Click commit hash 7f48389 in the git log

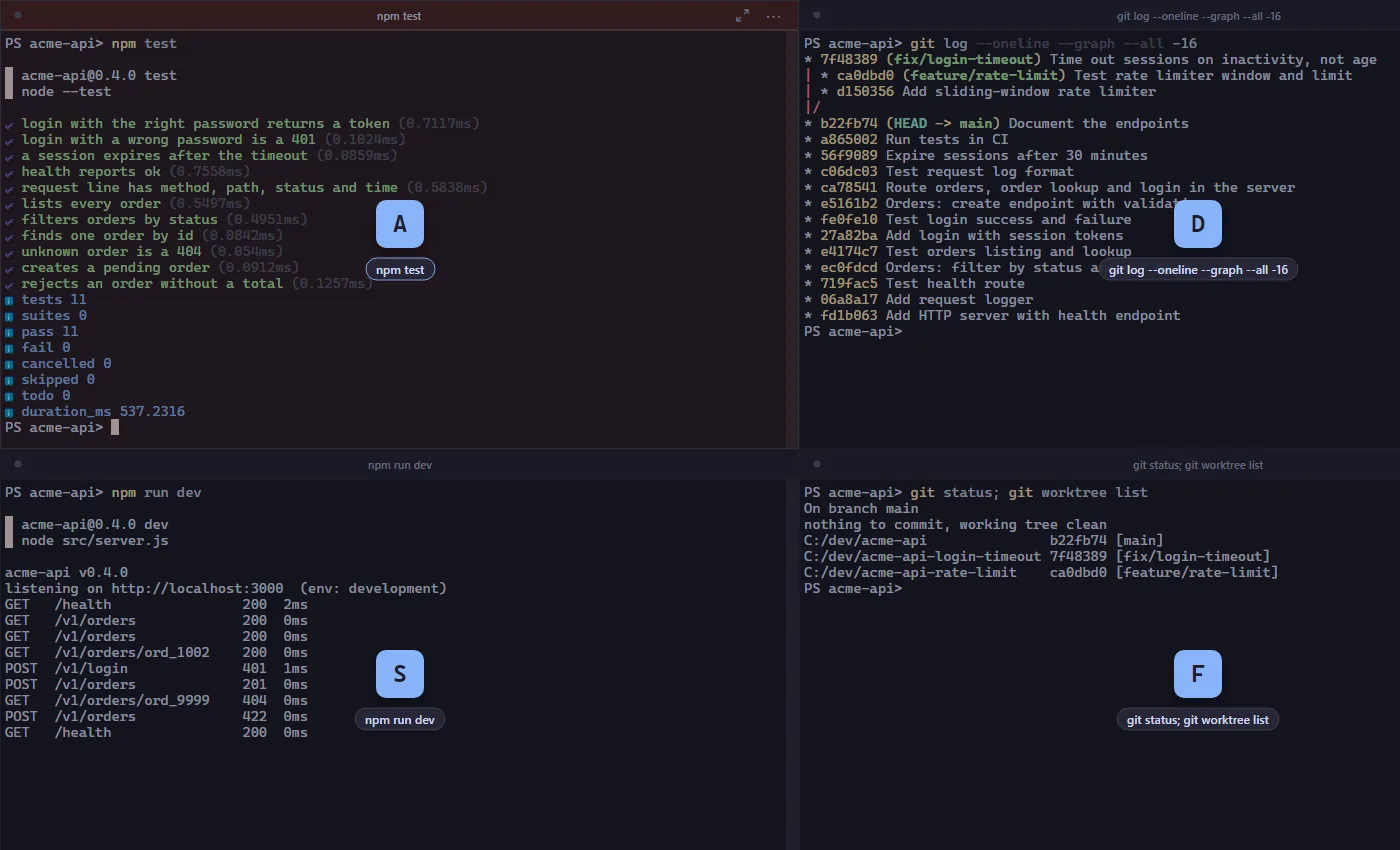(849, 60)
